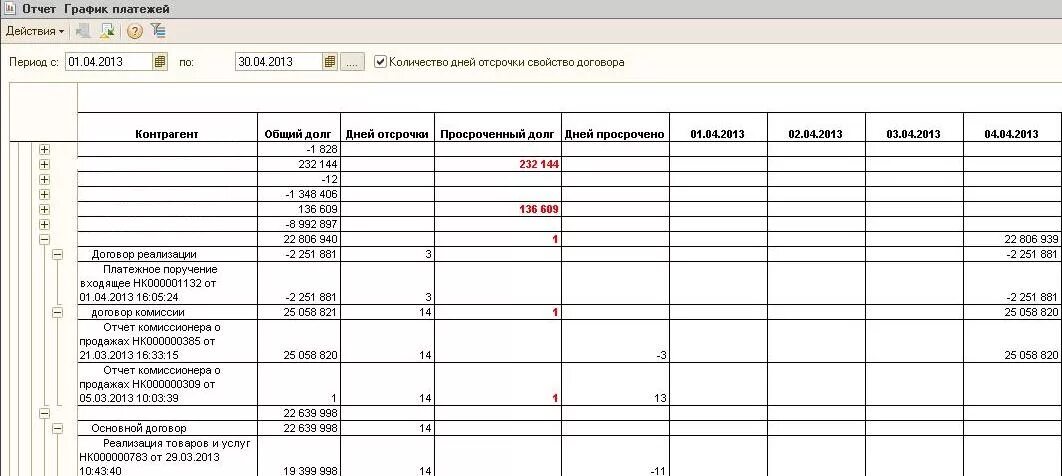Click the Период с date field 01.04.2013
This screenshot has width=1062, height=476.
coord(109,62)
